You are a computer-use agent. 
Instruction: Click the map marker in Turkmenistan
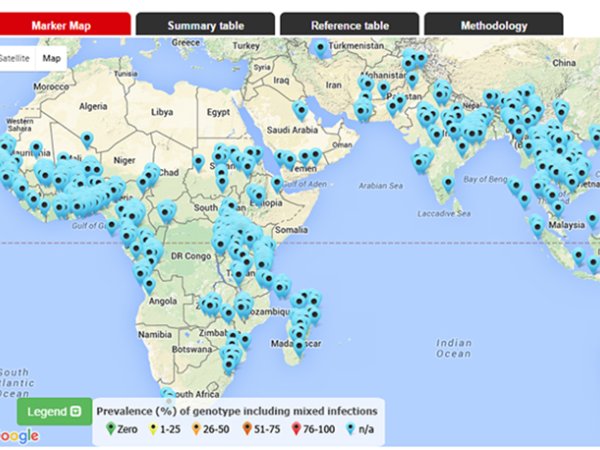point(320,47)
